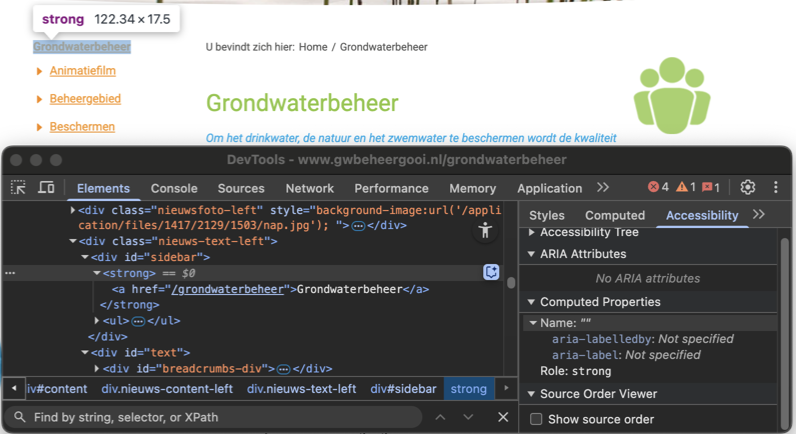Open DevTools settings gear
Viewport: 797px width, 434px height.
[x=747, y=187]
